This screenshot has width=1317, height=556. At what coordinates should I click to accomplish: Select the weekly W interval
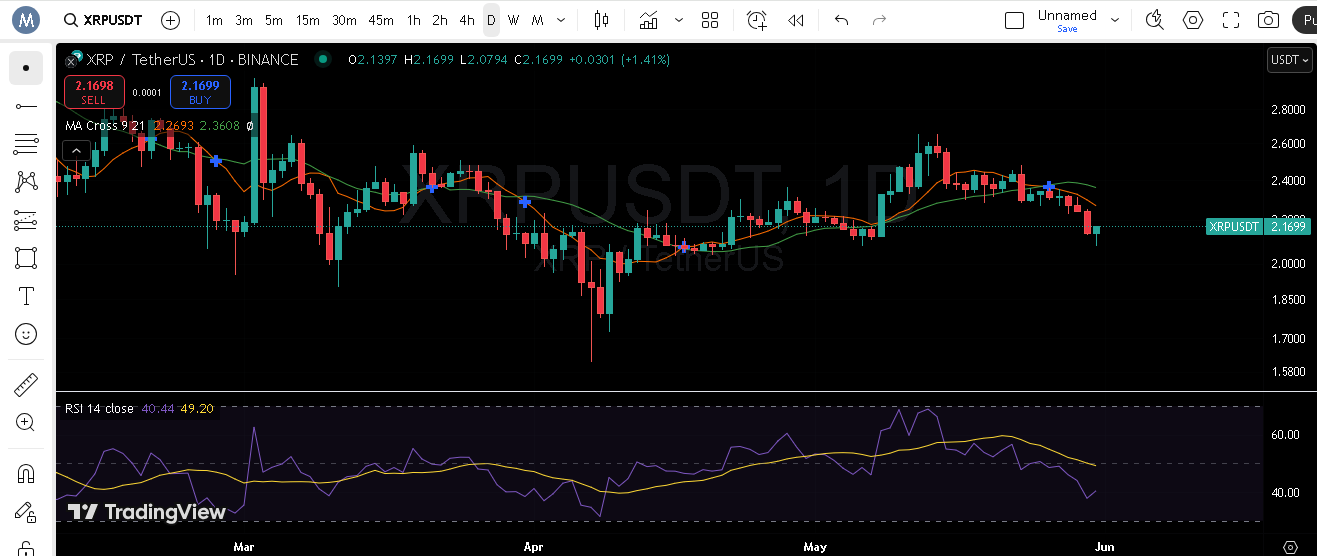[513, 20]
